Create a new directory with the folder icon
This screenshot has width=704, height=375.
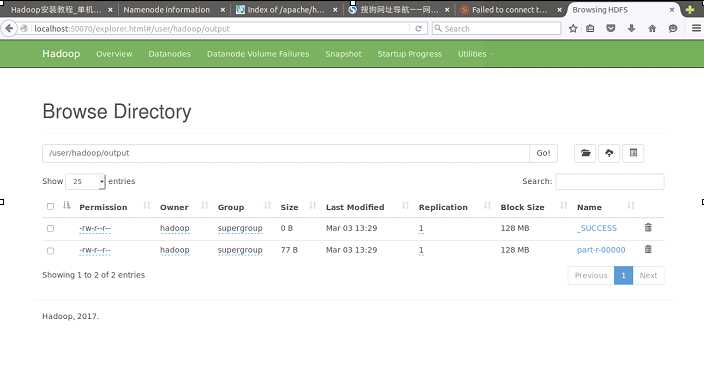pos(585,153)
